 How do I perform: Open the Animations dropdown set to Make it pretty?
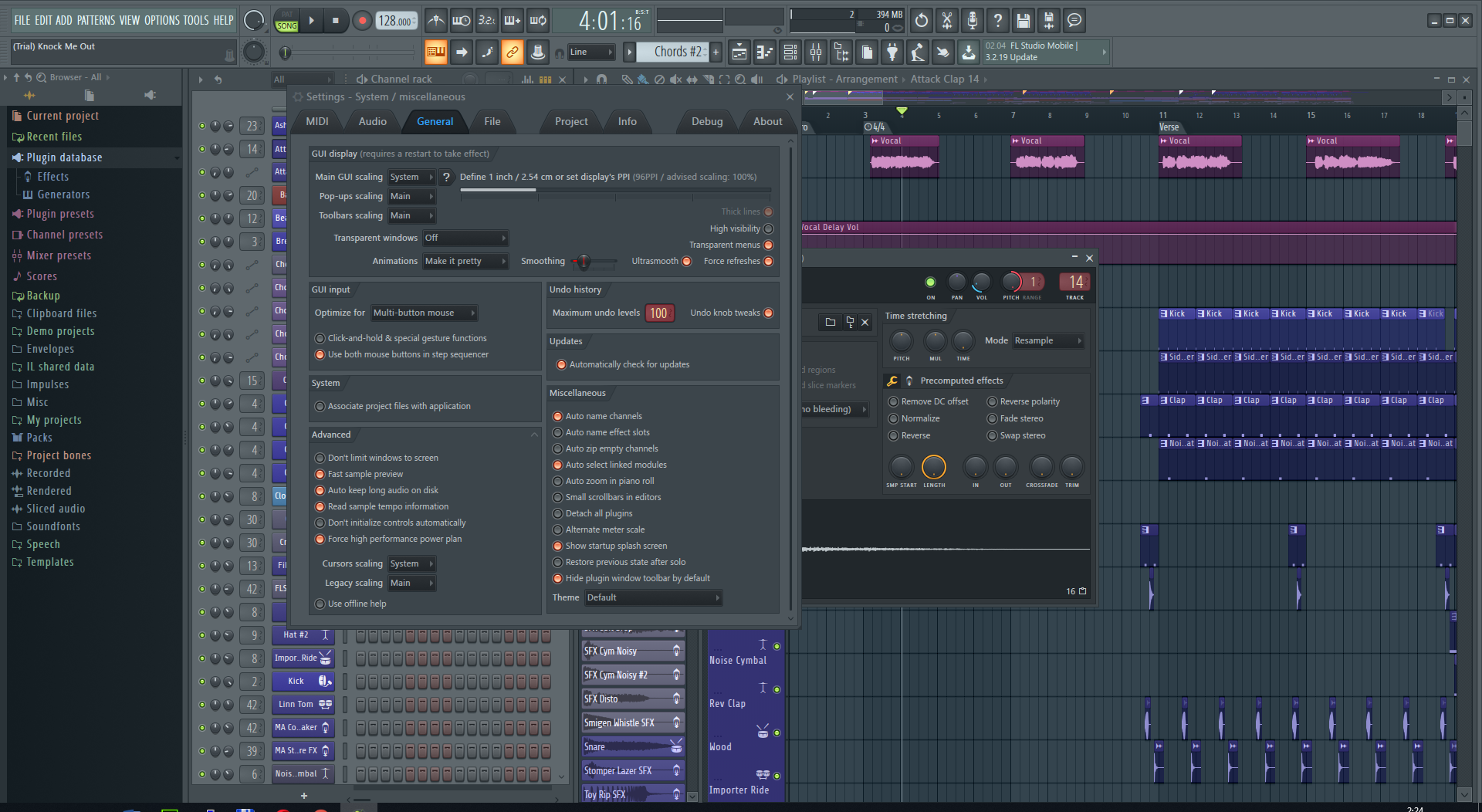coord(465,261)
